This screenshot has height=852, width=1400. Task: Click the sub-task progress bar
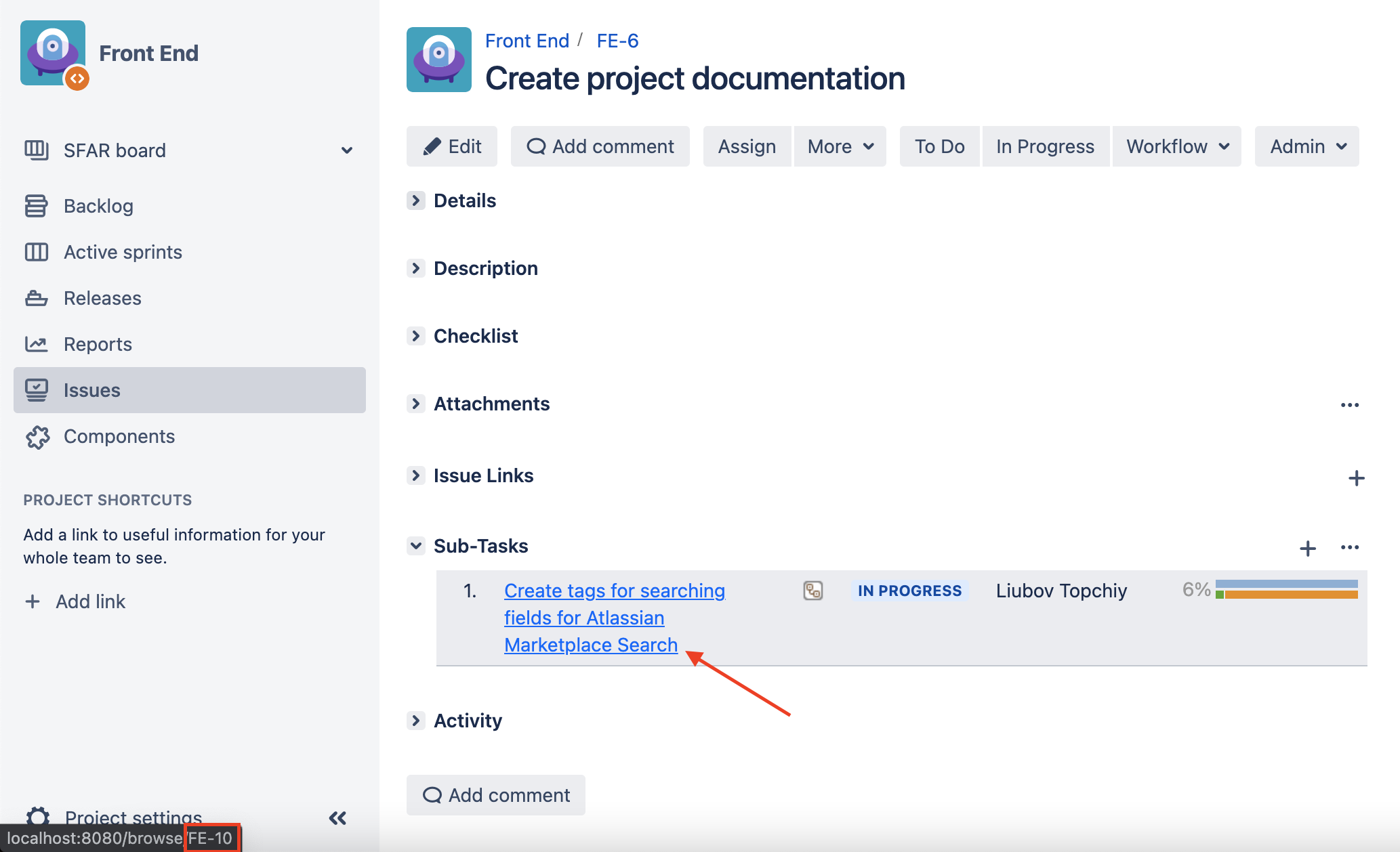[1286, 590]
